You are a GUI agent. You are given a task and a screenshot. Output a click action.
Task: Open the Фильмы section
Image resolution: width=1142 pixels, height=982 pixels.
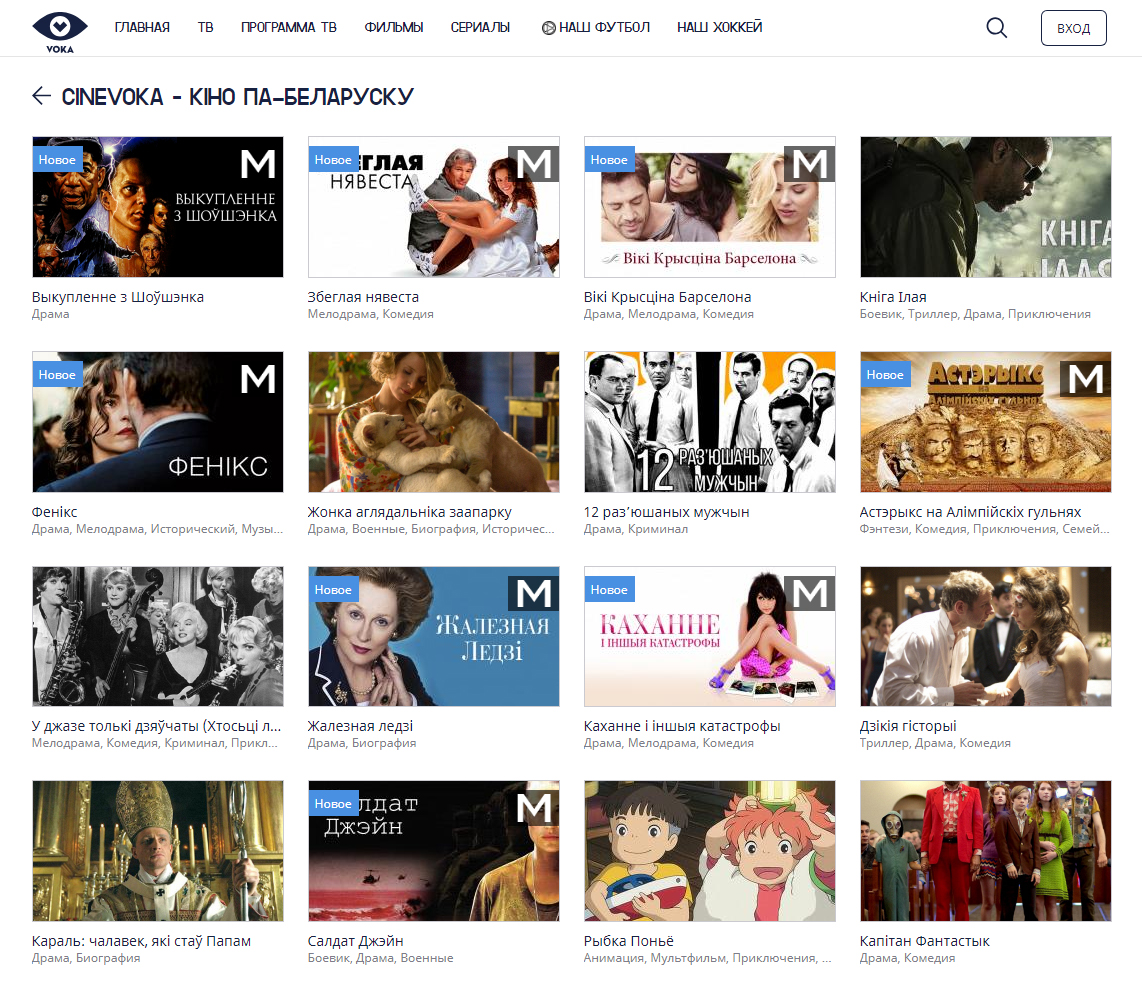[394, 28]
